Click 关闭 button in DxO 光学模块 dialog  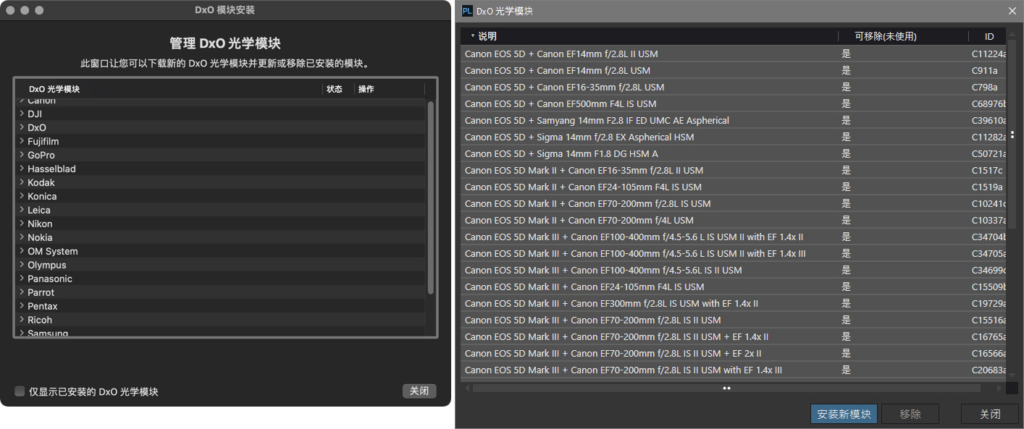tap(989, 414)
